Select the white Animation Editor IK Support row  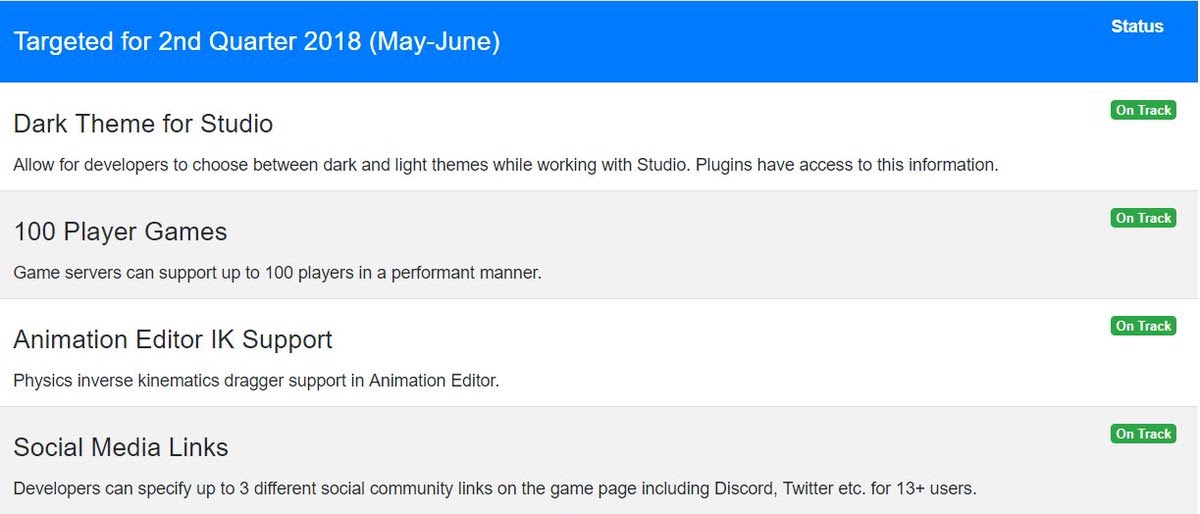click(x=599, y=352)
